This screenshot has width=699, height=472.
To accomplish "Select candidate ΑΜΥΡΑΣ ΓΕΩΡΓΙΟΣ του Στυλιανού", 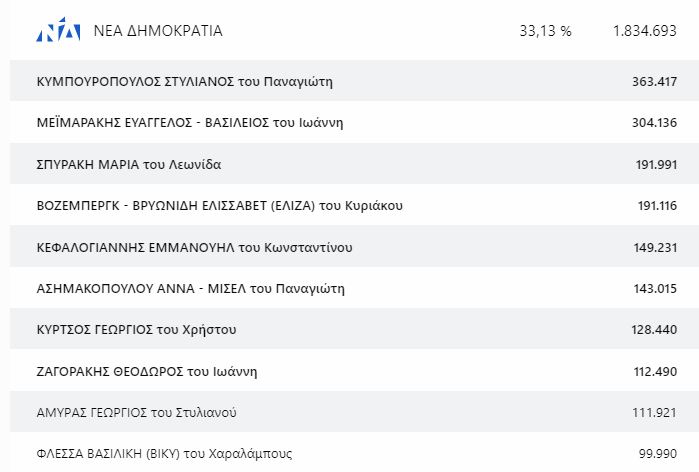I will coord(136,412).
